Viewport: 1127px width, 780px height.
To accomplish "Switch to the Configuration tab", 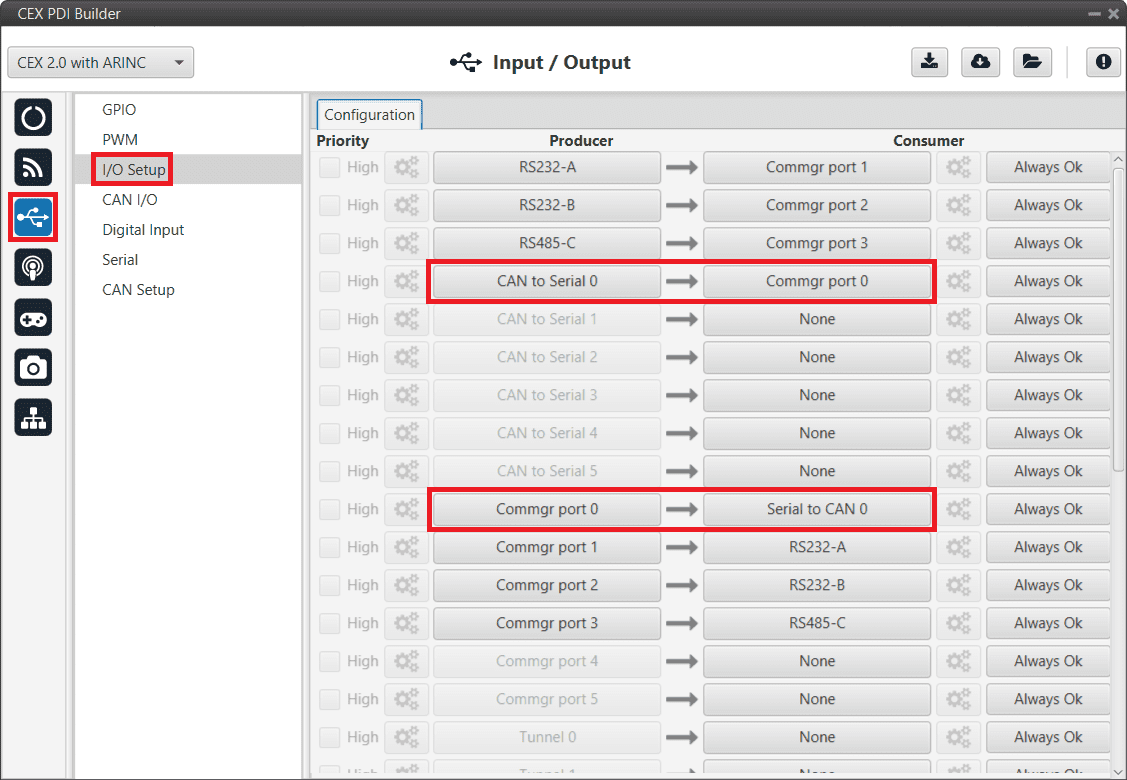I will click(369, 115).
